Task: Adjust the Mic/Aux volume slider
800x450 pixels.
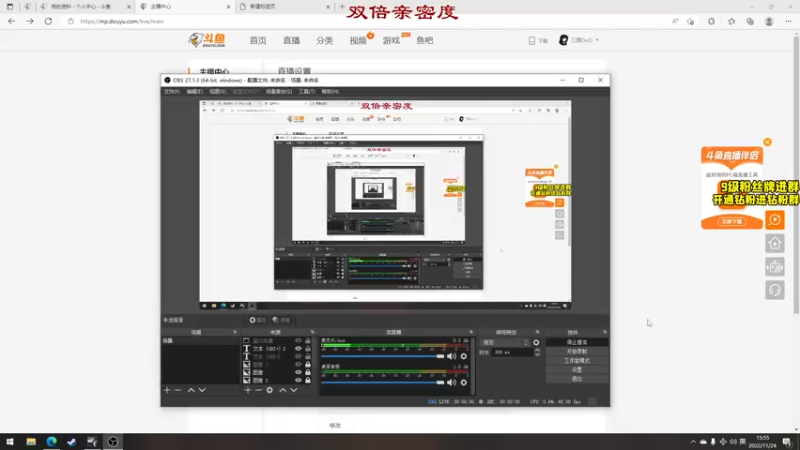Action: (x=383, y=356)
